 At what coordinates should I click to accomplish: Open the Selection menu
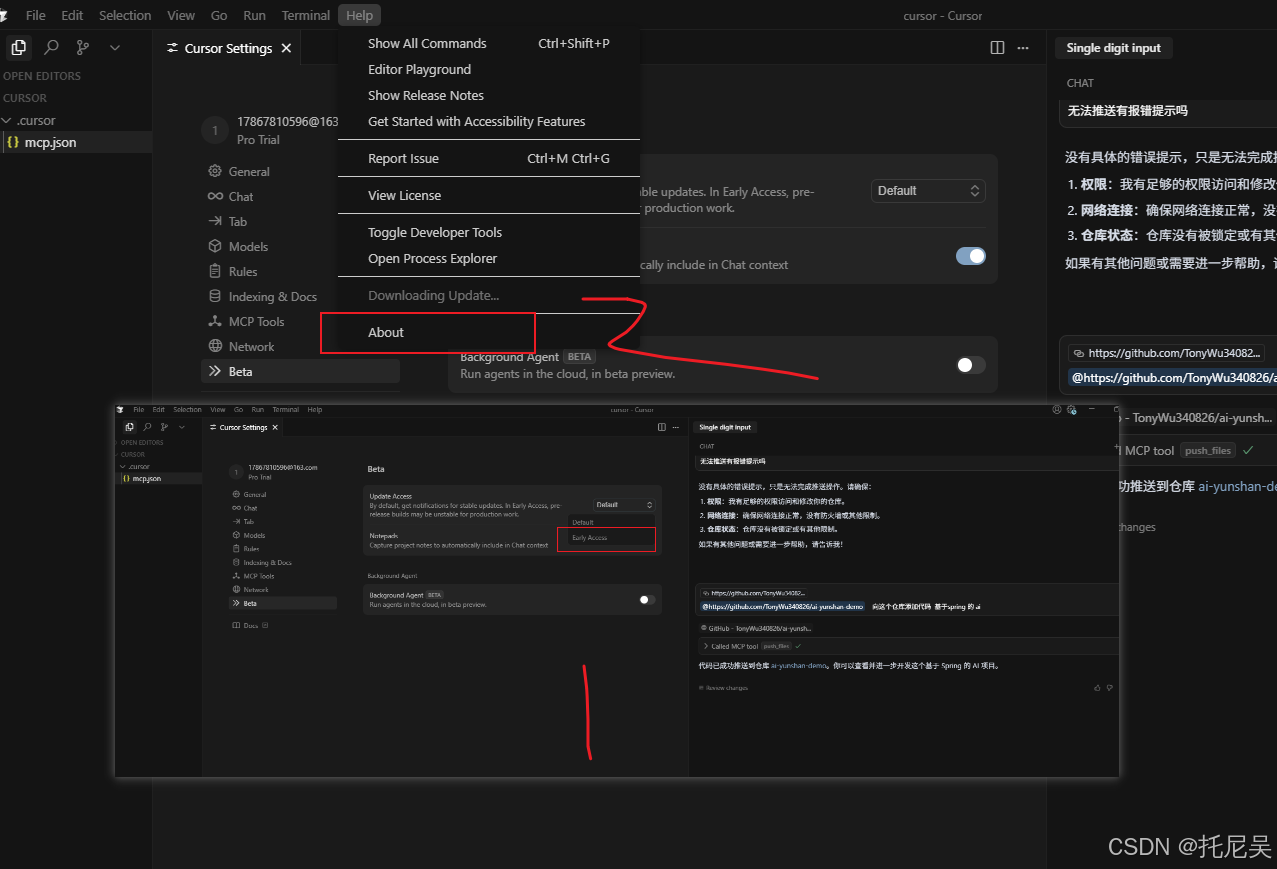(125, 15)
